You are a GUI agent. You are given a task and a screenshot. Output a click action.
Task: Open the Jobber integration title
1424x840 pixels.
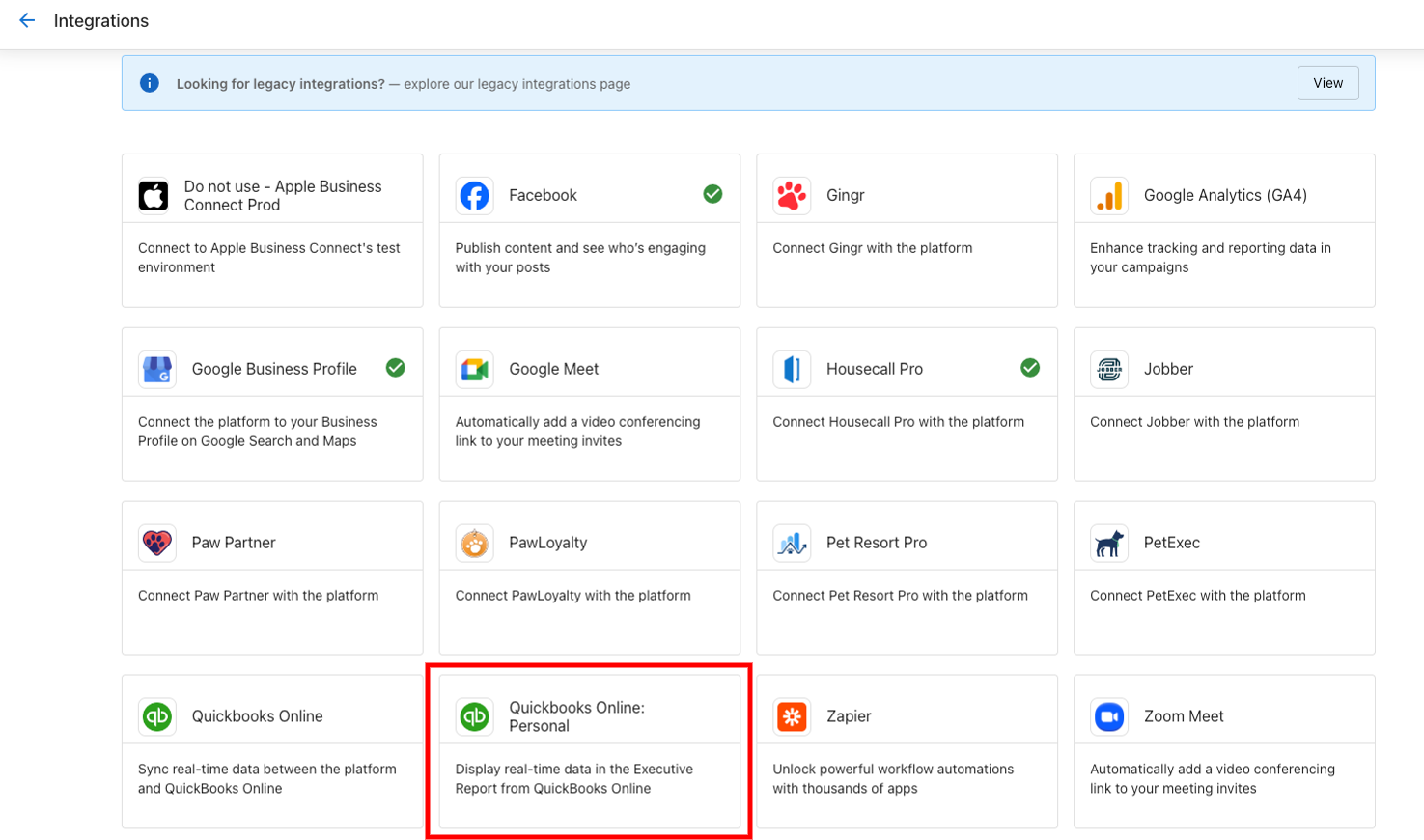click(x=1168, y=369)
